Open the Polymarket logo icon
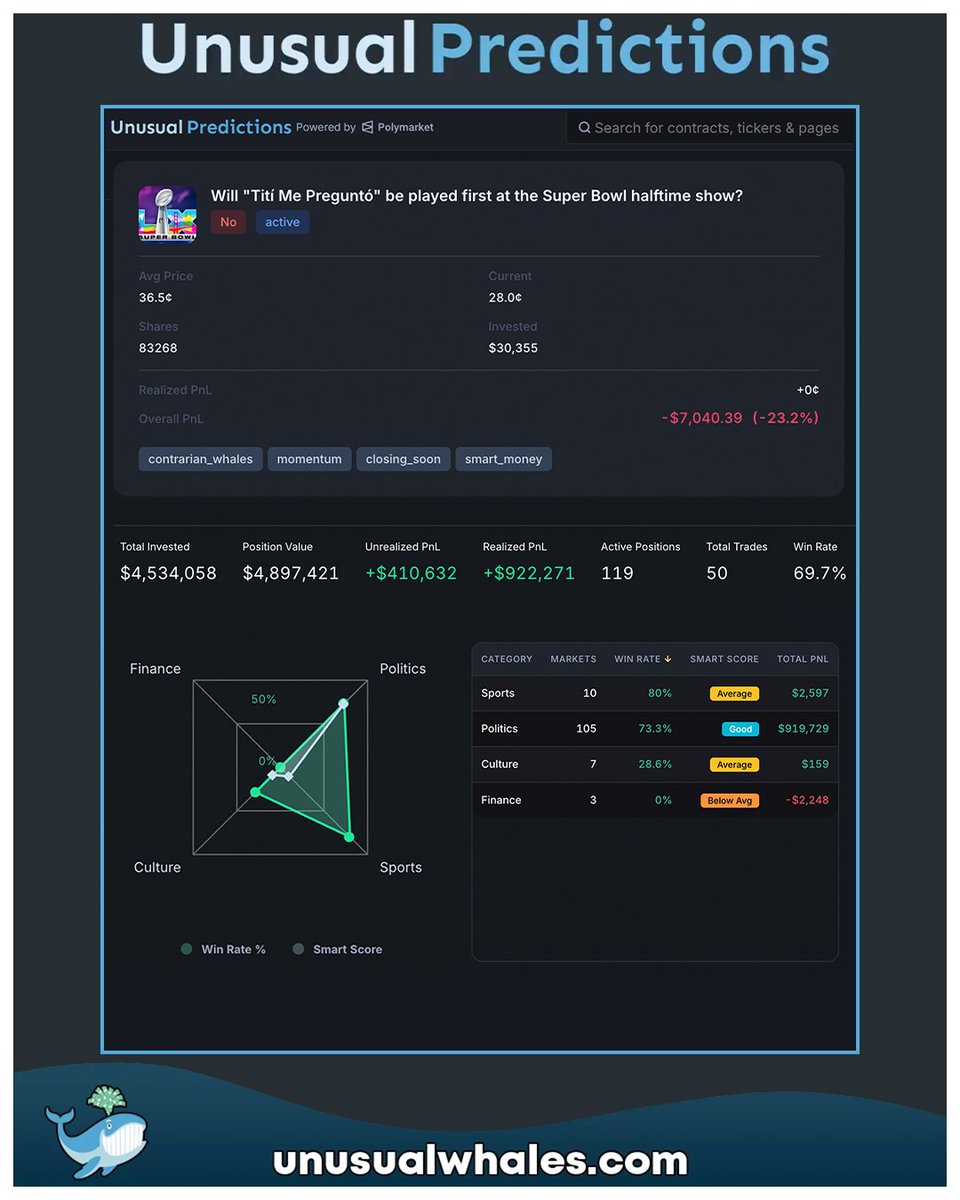The width and height of the screenshot is (960, 1200). point(367,127)
